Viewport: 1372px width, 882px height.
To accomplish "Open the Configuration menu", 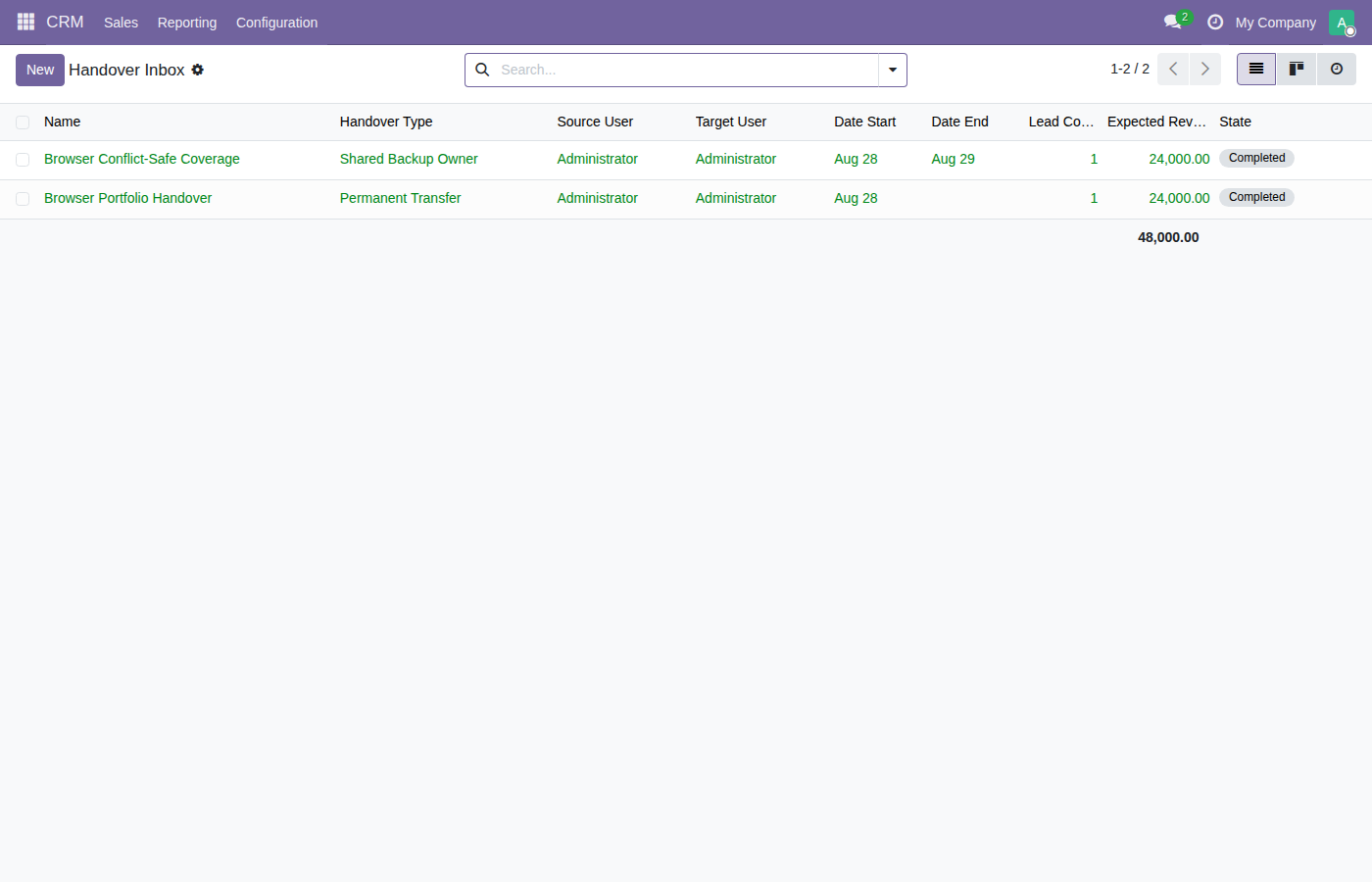I will 276,23.
